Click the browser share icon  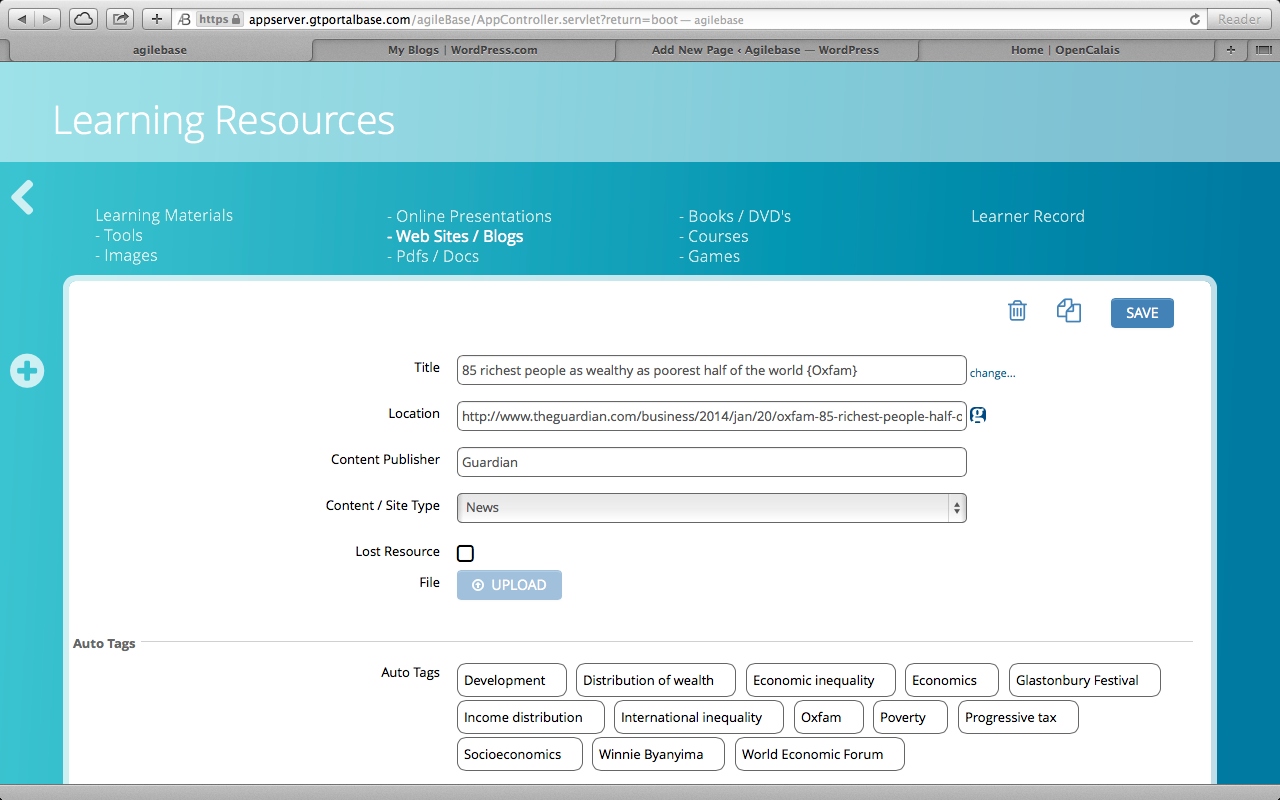[x=120, y=19]
